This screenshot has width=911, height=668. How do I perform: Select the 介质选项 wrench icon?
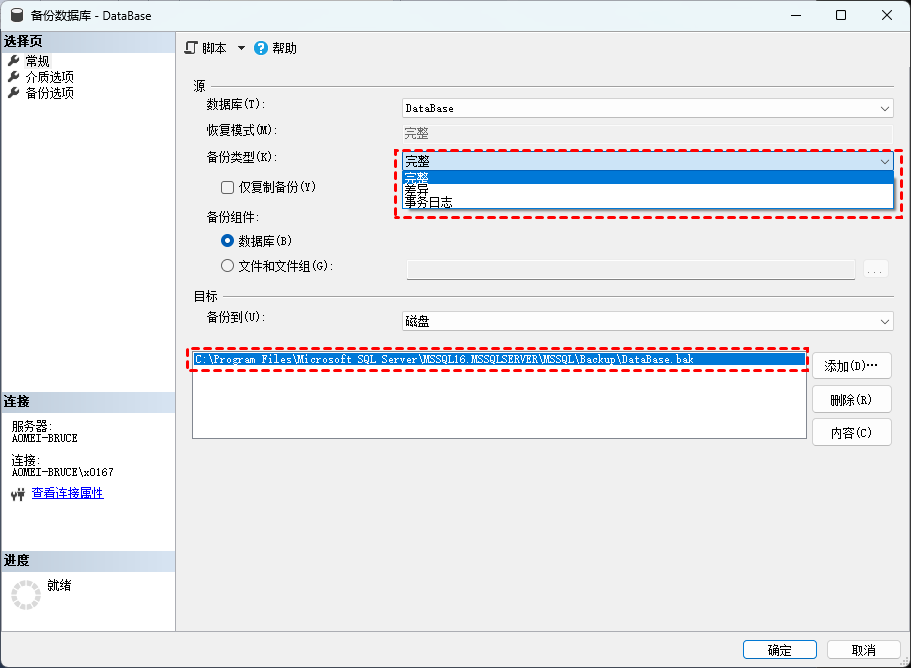(14, 77)
